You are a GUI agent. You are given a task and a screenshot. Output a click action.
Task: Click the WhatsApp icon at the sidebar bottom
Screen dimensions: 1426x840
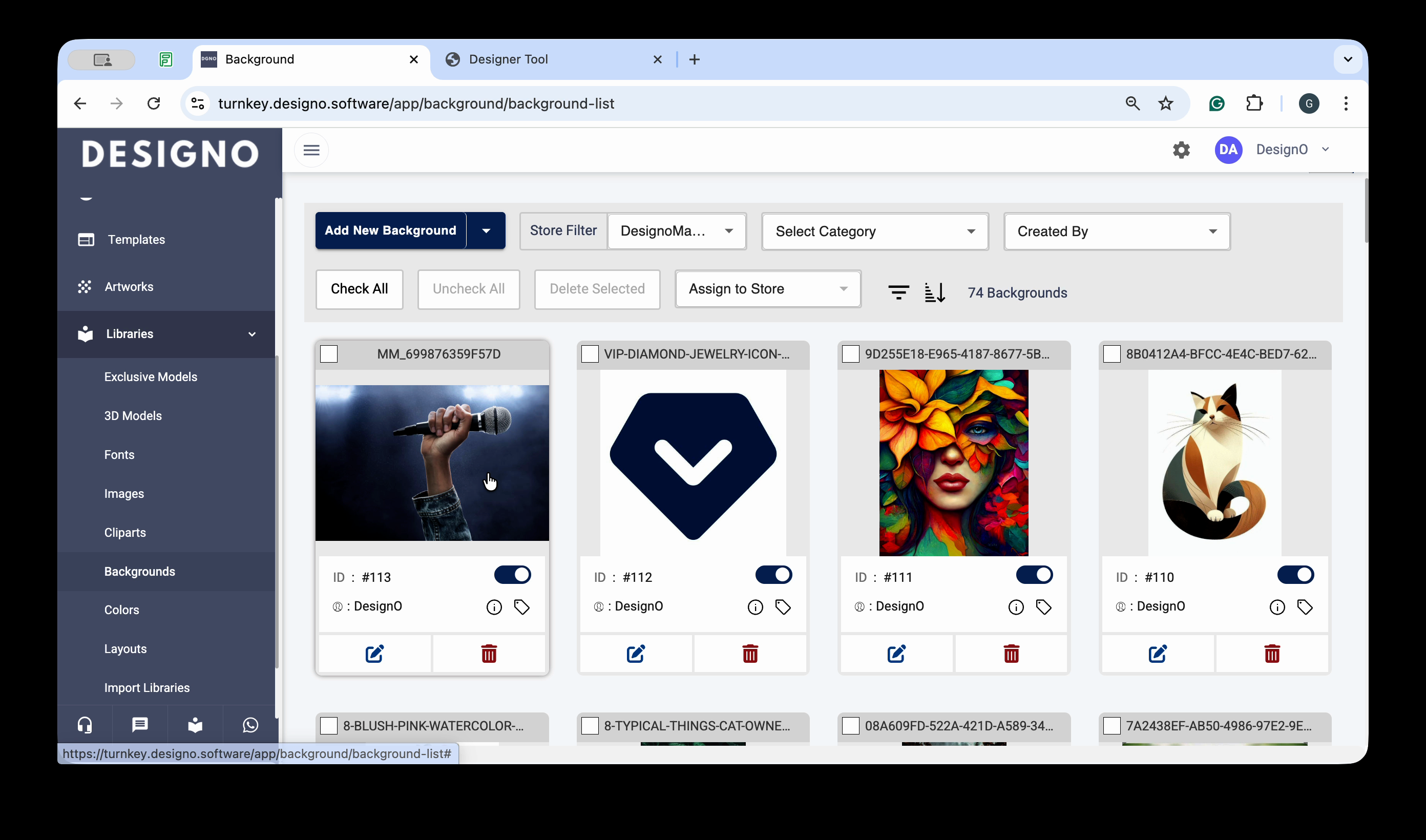tap(250, 725)
